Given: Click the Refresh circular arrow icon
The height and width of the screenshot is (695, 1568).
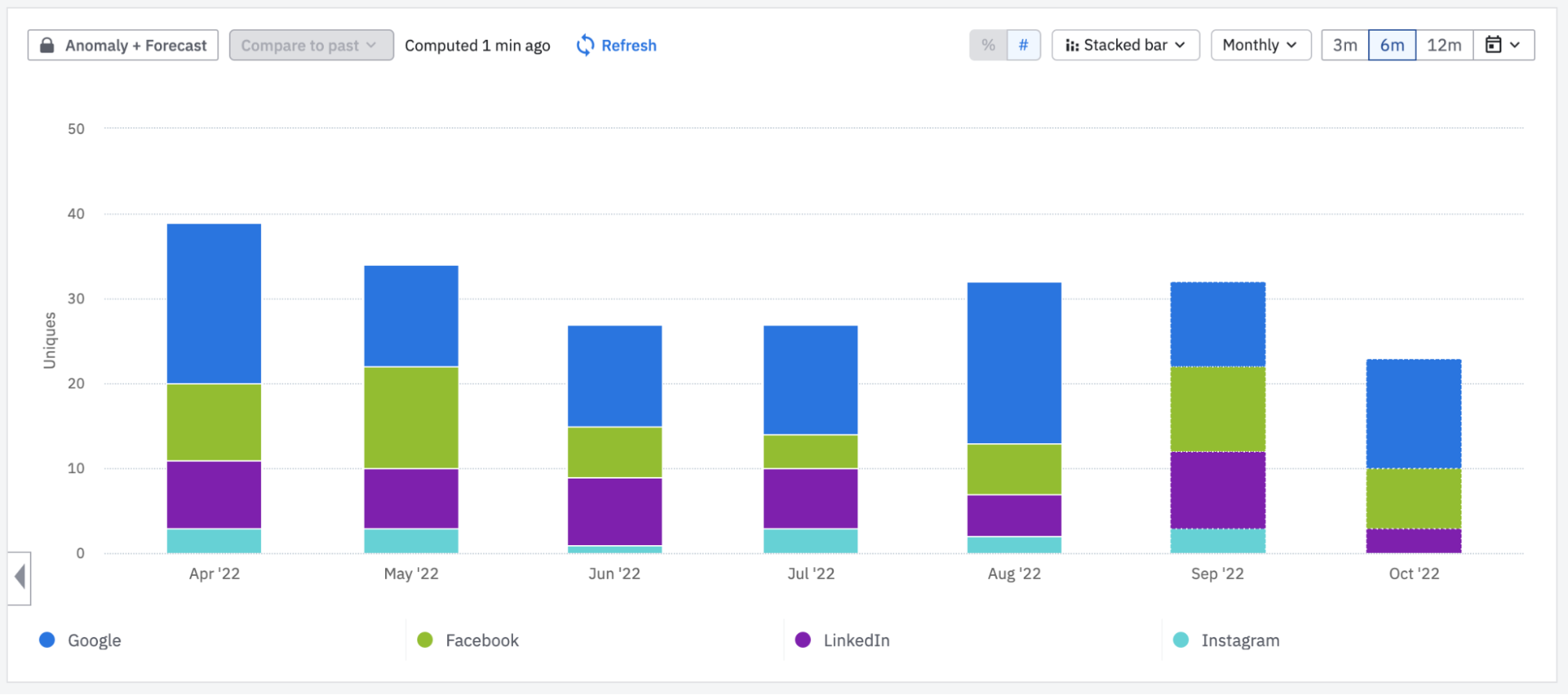Looking at the screenshot, I should 585,45.
